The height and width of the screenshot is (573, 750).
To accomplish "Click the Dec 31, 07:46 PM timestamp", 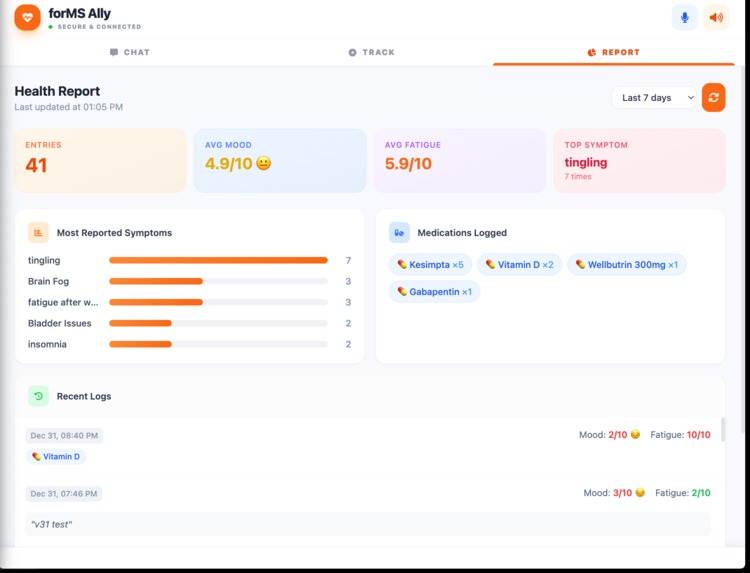I will tap(64, 494).
